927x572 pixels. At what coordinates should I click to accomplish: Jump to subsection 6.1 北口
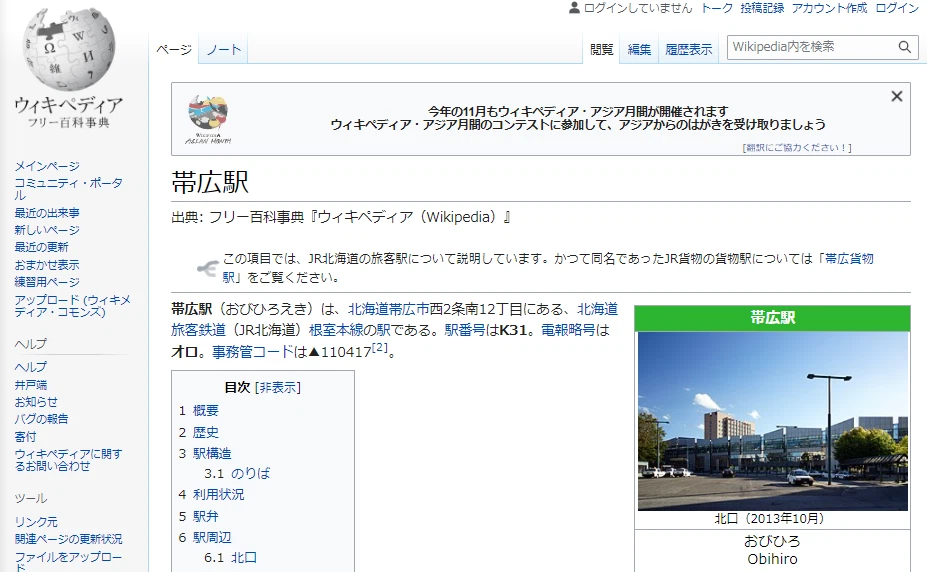pos(244,558)
